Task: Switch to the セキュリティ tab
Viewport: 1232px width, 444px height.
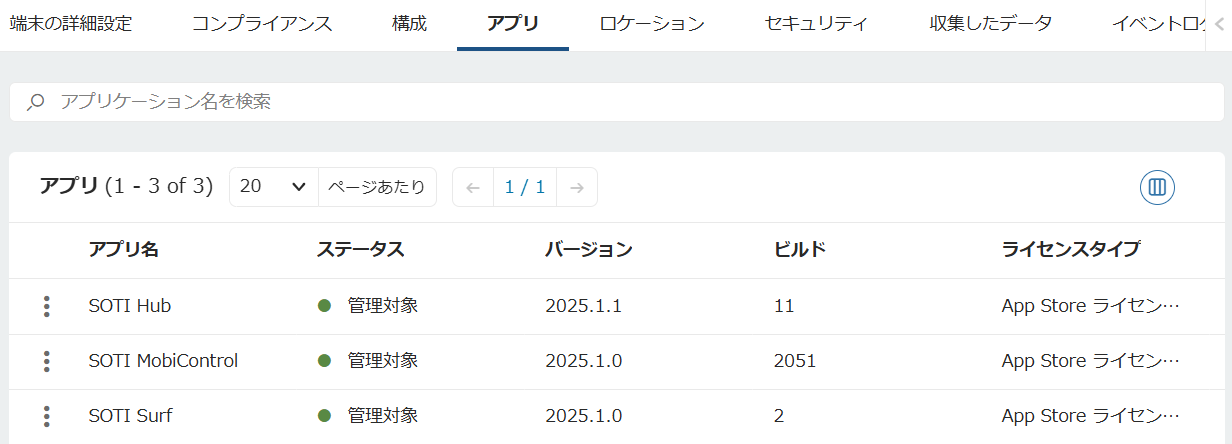Action: [816, 24]
